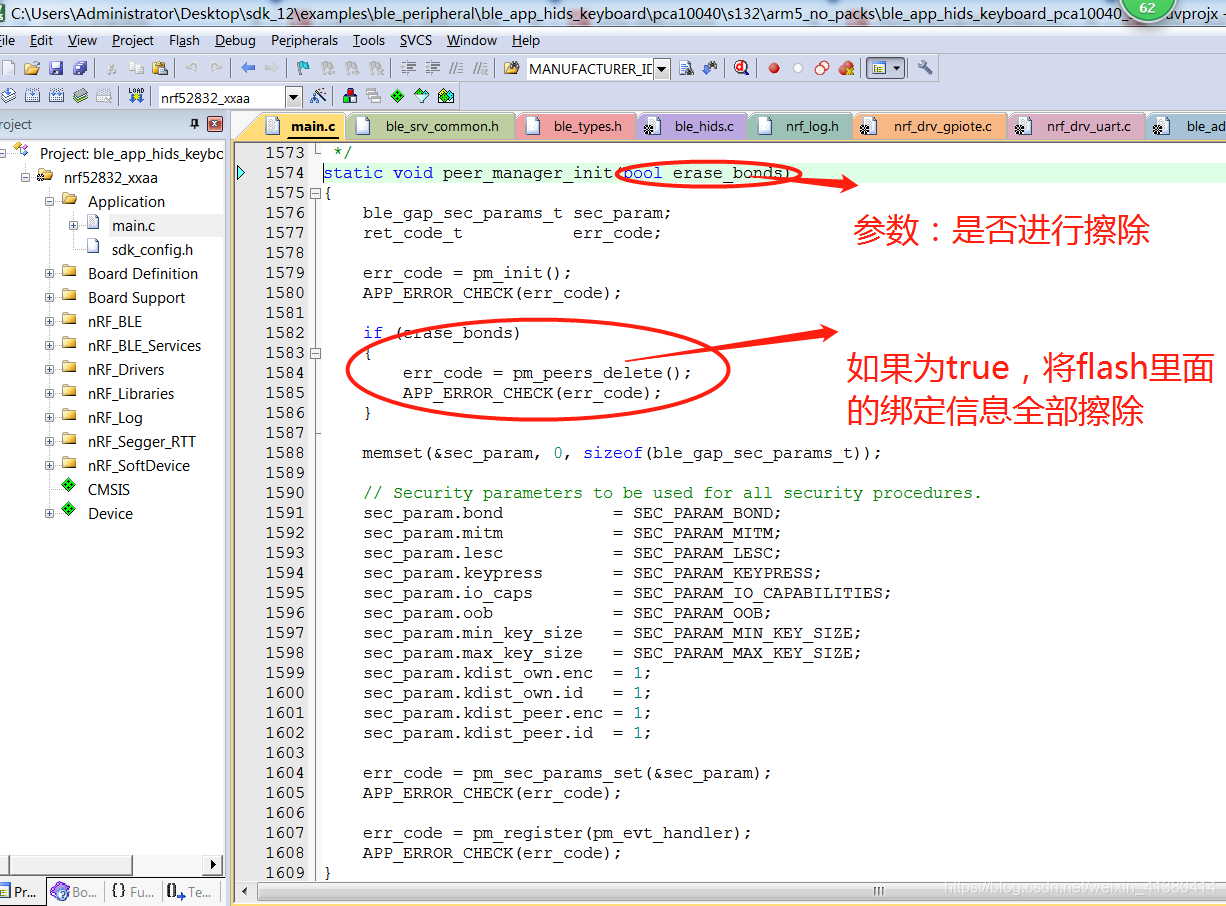This screenshot has height=906, width=1226.
Task: Insert a breakpoint with the red dot icon
Action: [x=774, y=68]
